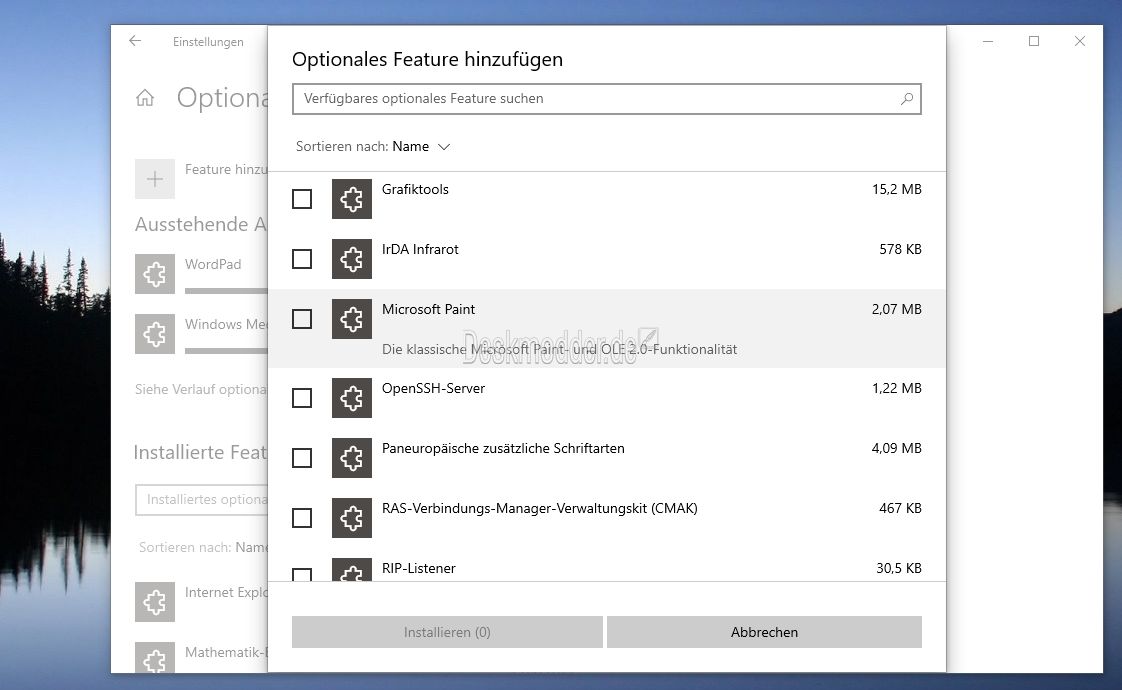Enable the OpenSSH-Server checkbox

pos(302,398)
